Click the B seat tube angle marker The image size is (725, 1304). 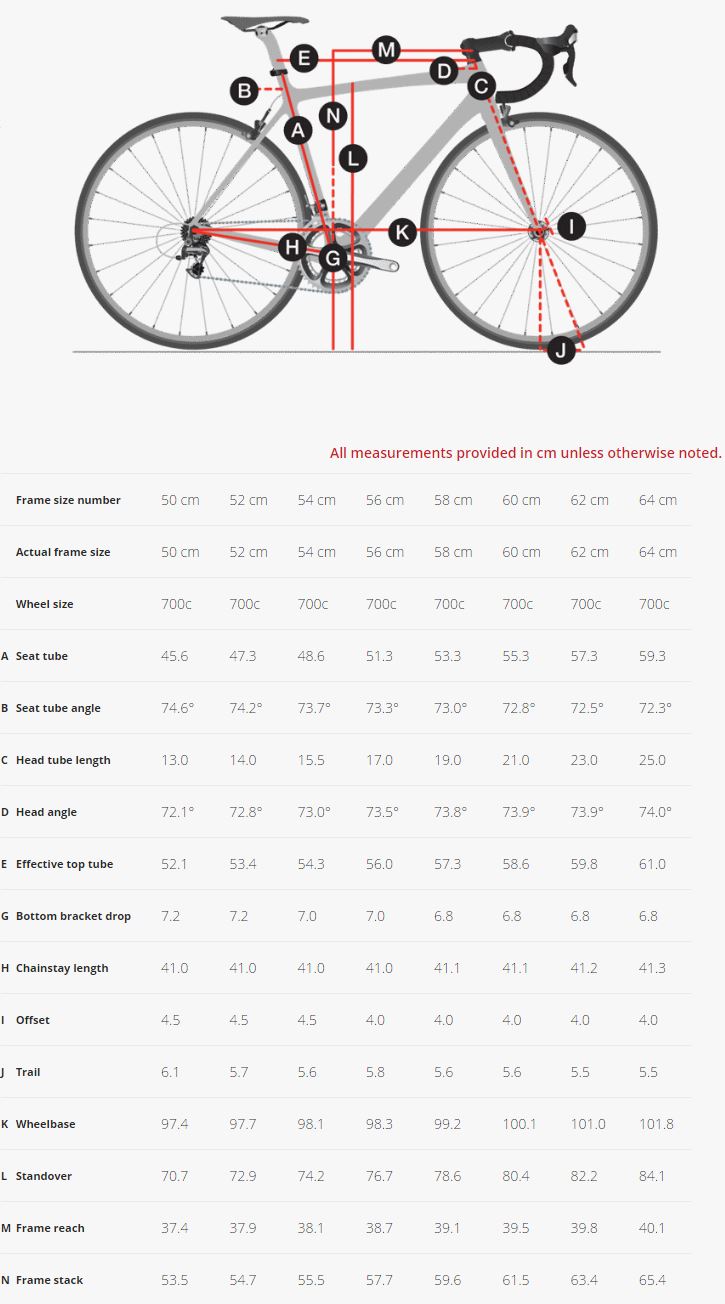pos(243,91)
